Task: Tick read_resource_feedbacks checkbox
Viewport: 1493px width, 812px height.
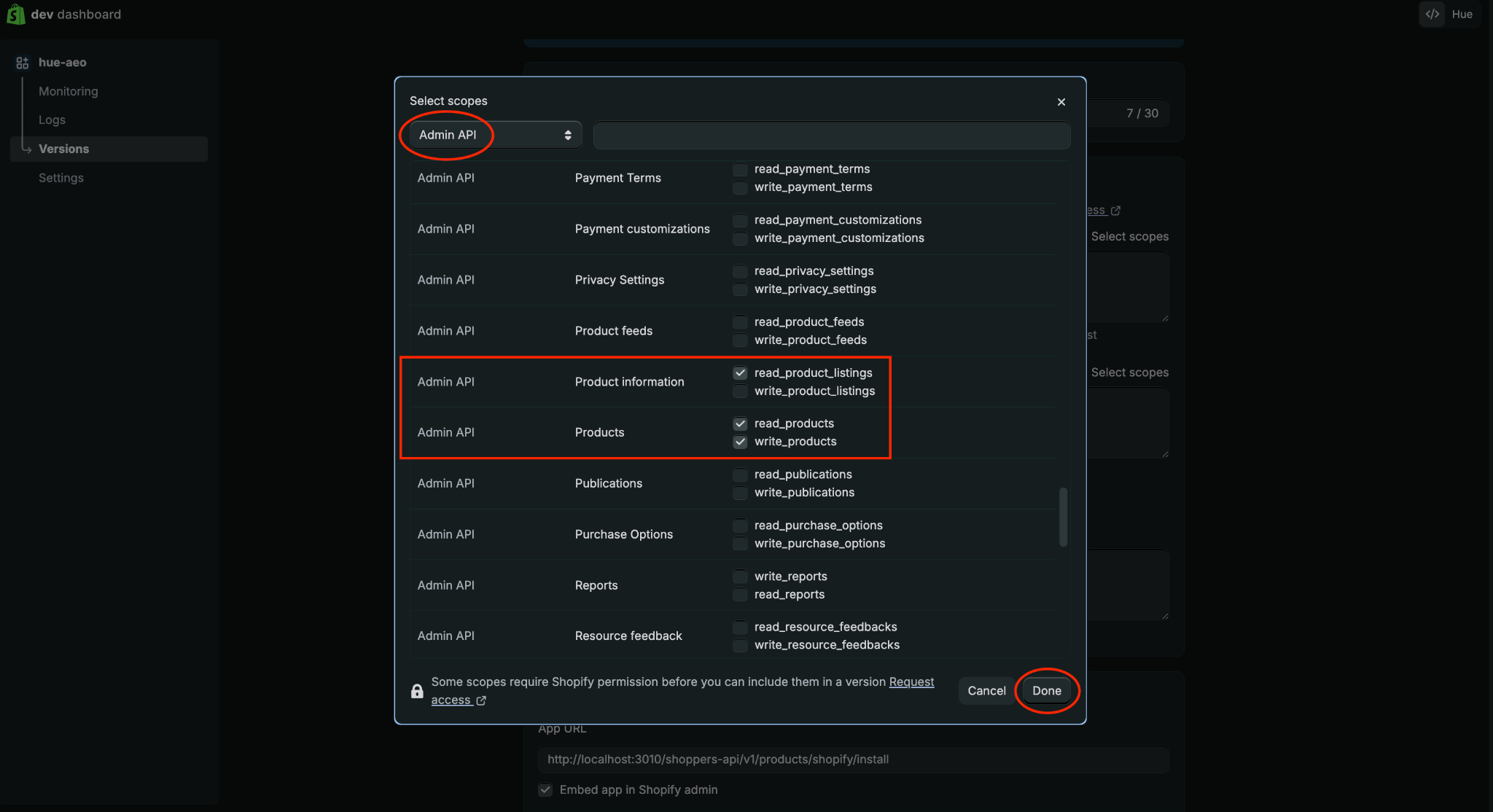Action: click(740, 627)
